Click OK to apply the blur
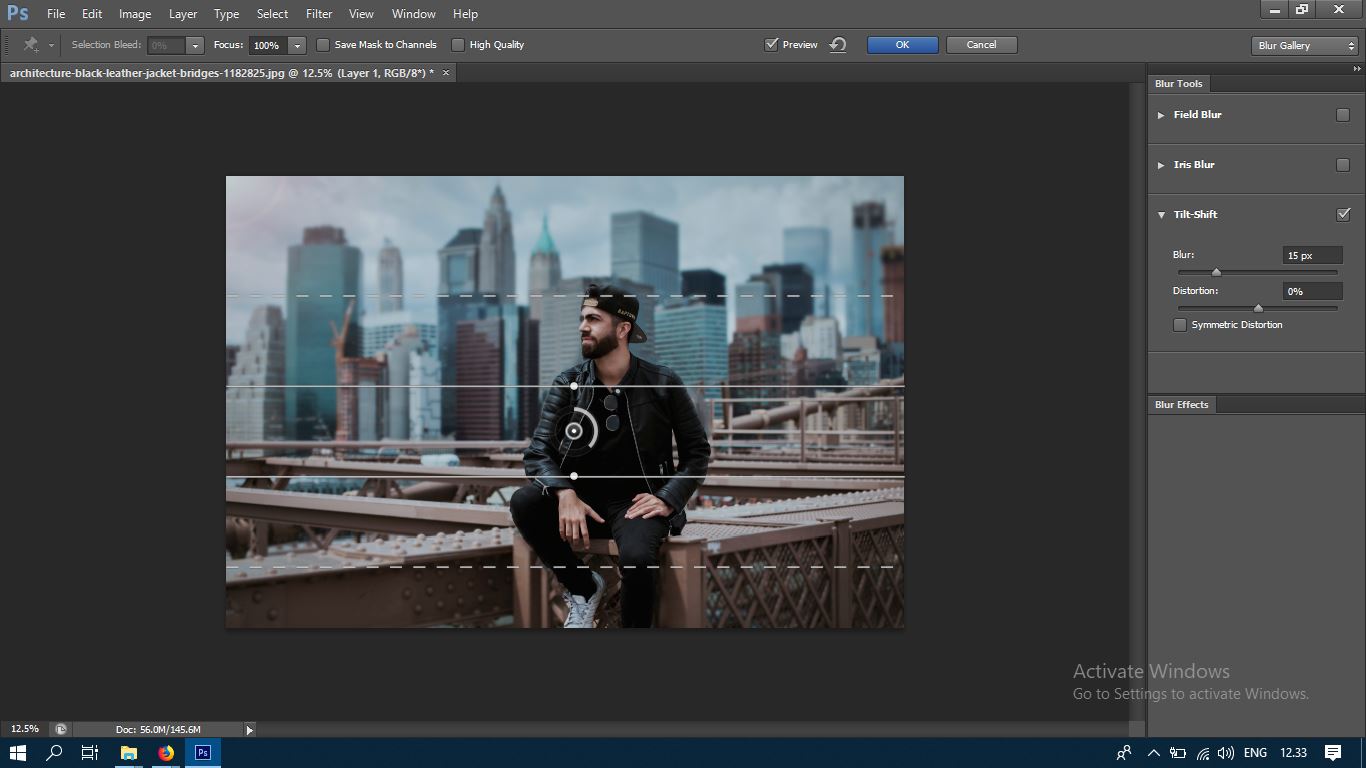Viewport: 1366px width, 768px height. (902, 45)
